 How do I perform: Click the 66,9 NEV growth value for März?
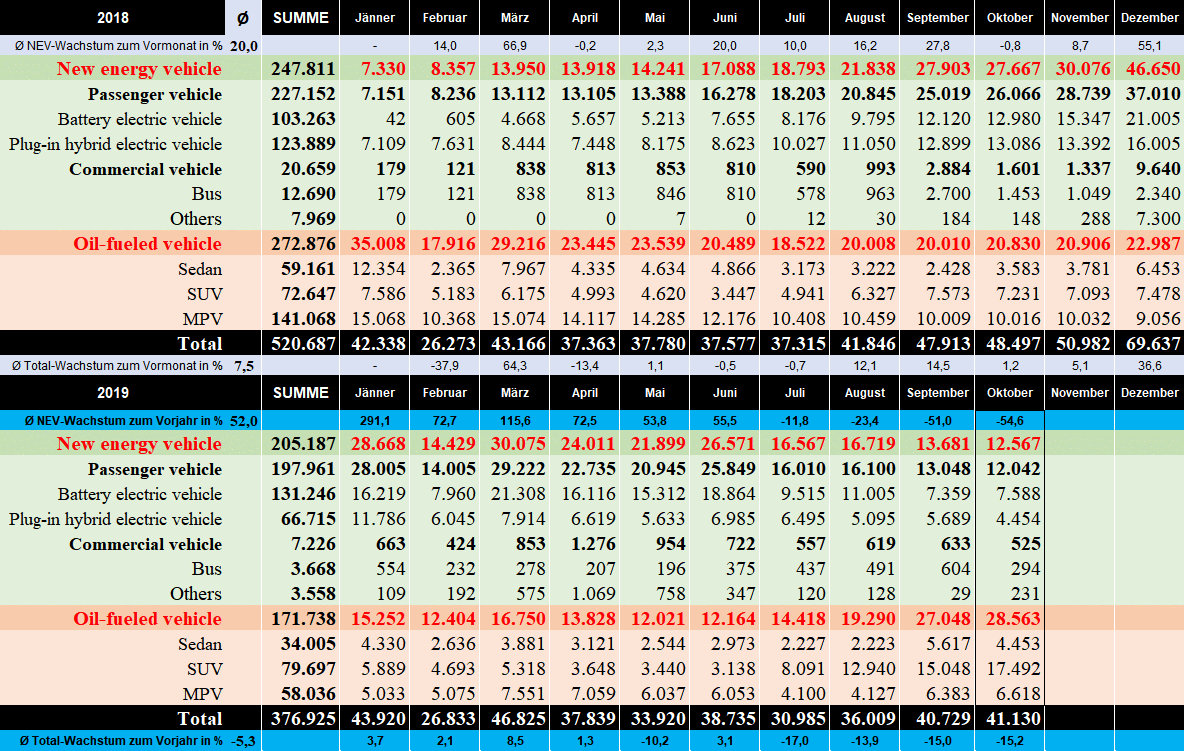coord(515,46)
